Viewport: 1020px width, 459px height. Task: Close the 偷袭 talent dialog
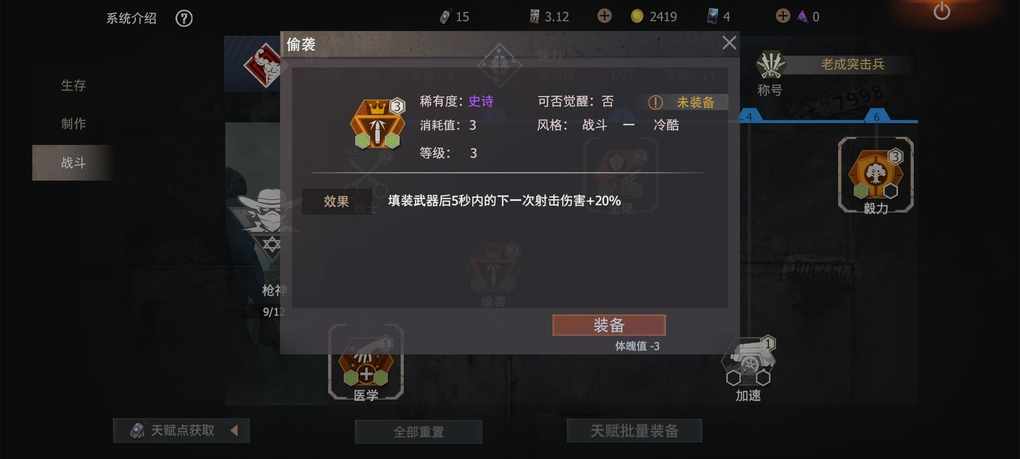click(x=729, y=43)
